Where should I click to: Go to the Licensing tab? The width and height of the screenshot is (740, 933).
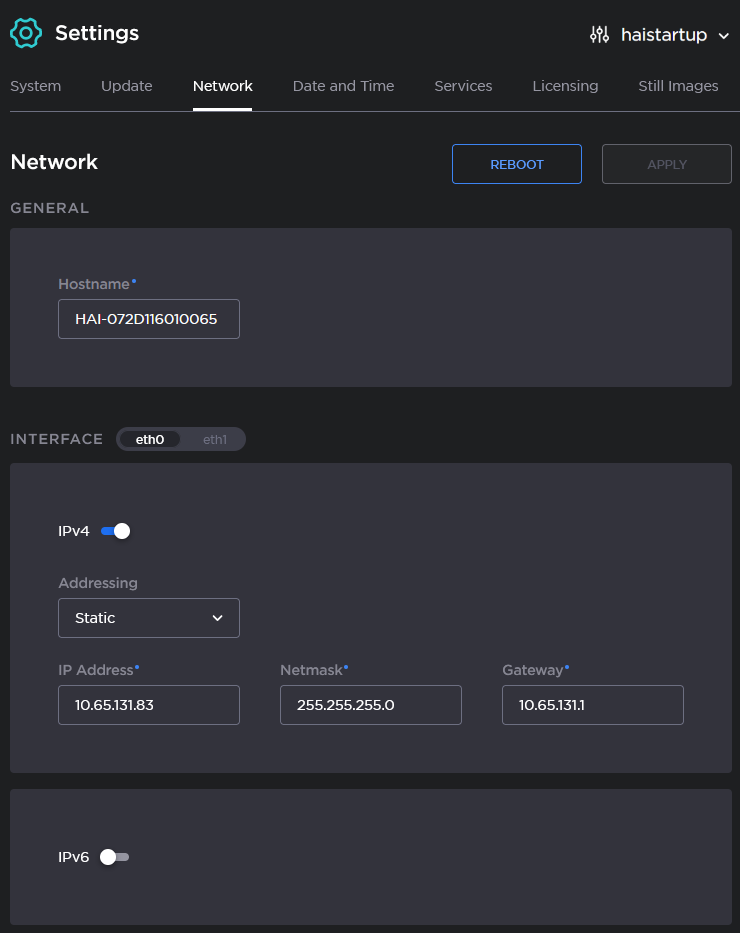point(565,86)
